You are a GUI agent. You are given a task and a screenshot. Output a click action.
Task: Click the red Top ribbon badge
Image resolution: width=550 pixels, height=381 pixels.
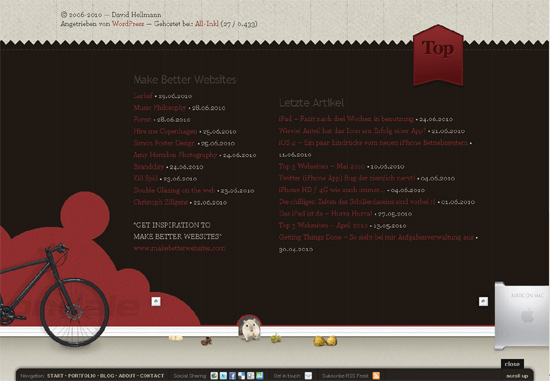pyautogui.click(x=438, y=55)
